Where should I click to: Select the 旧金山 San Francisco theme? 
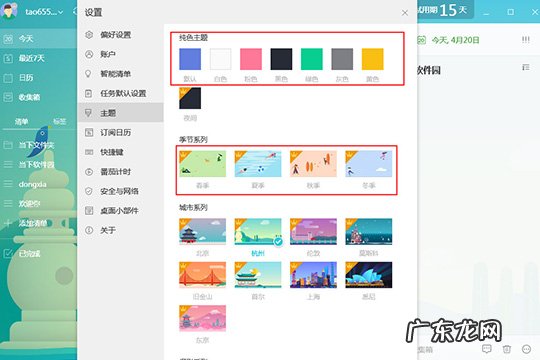pos(202,275)
